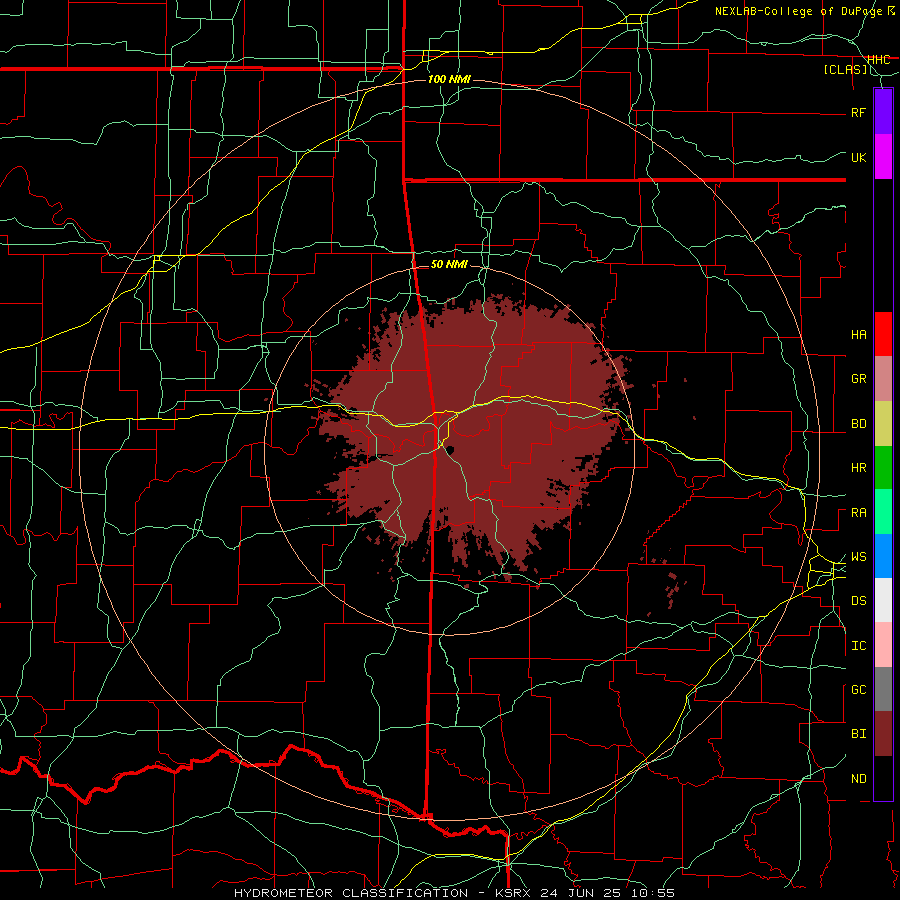Click the 24 JUN 25 date text

582,893
